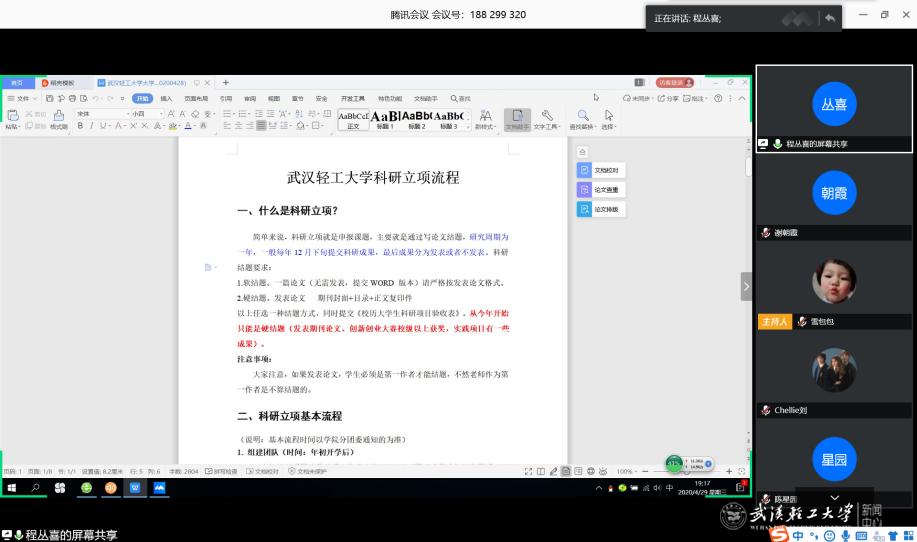Select the Format Painter brush icon
The width and height of the screenshot is (917, 542).
(58, 116)
